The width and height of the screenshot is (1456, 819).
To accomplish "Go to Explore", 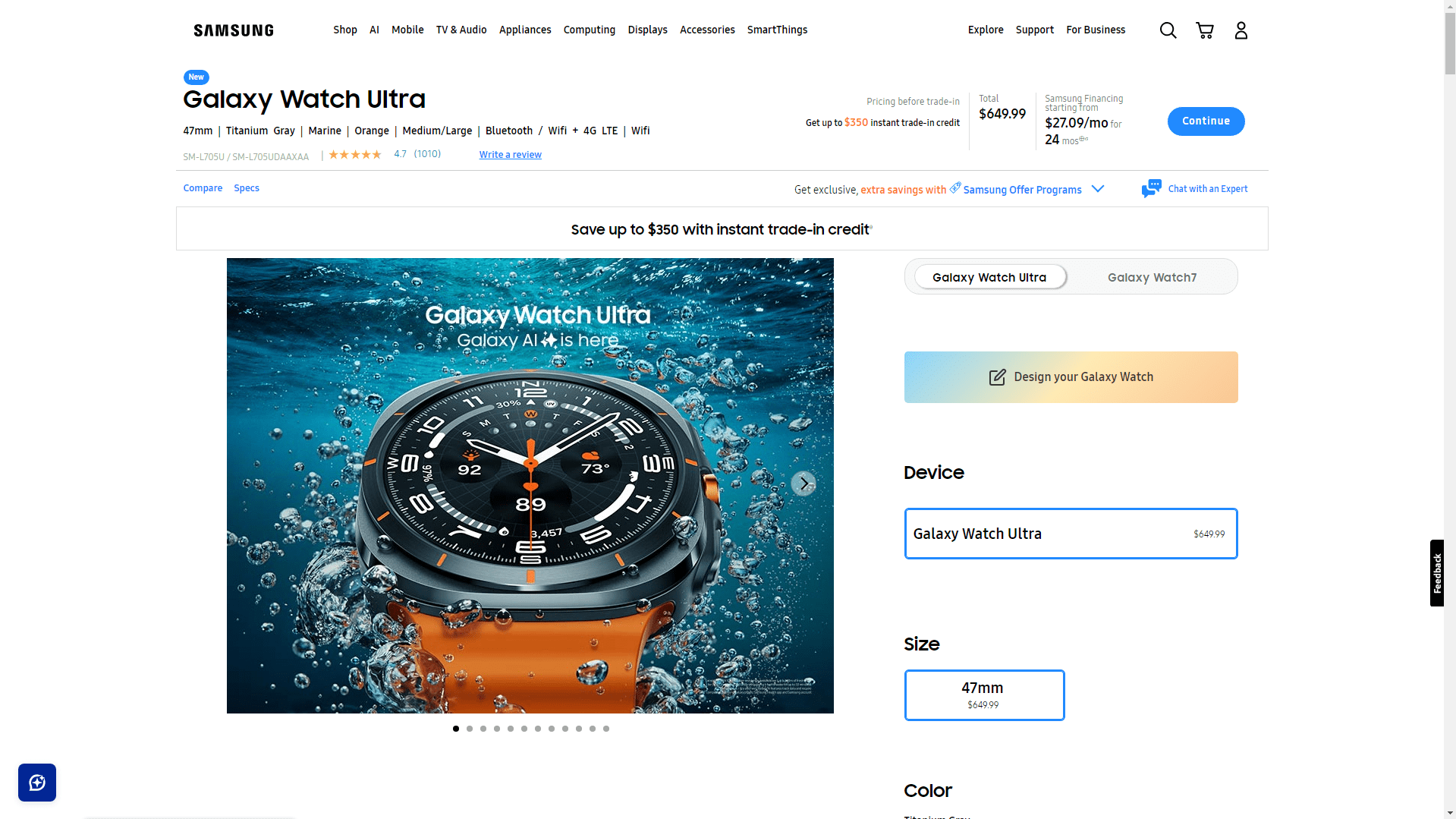I will click(986, 30).
